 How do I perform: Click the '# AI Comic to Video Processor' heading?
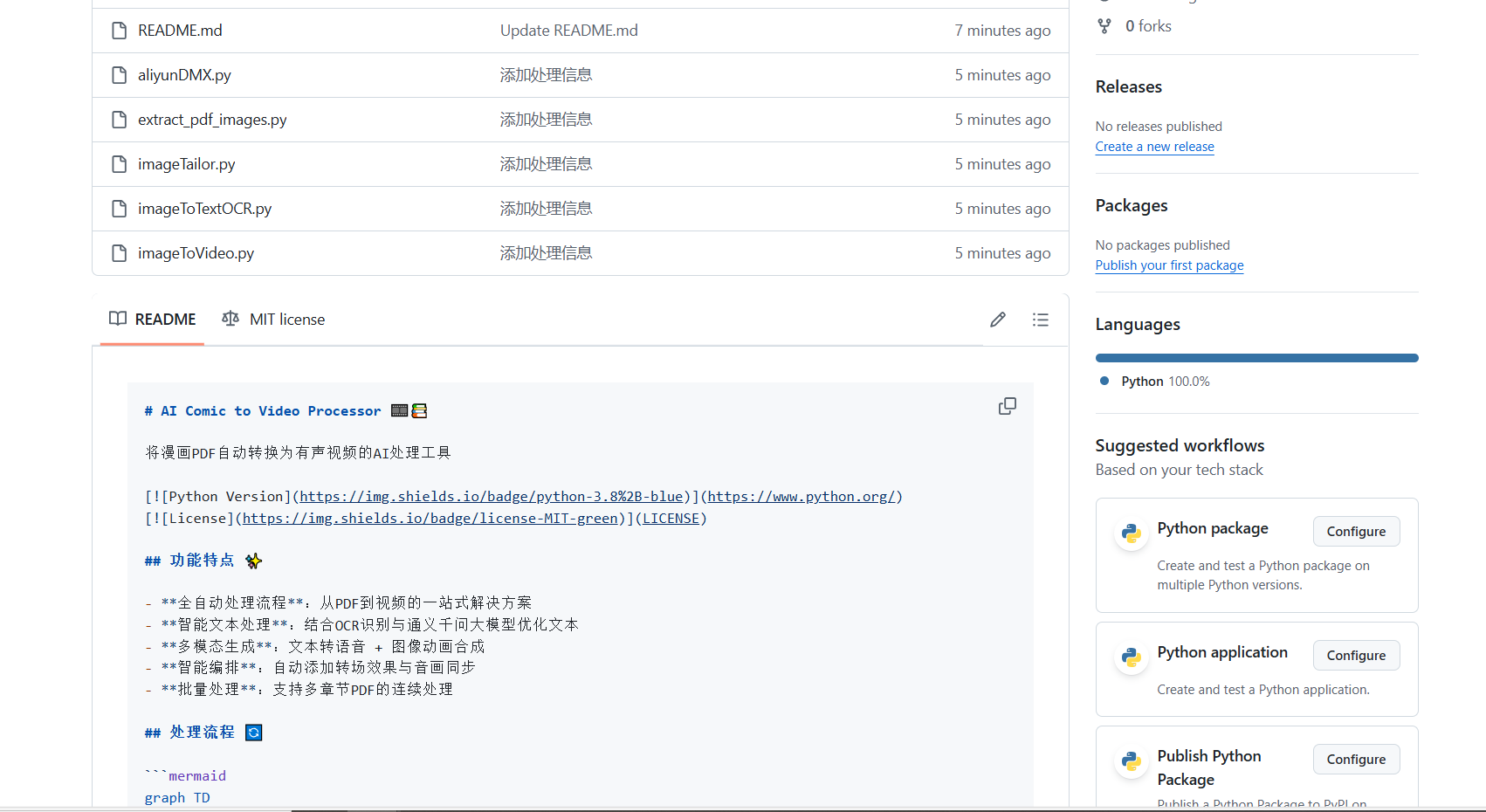tap(263, 411)
